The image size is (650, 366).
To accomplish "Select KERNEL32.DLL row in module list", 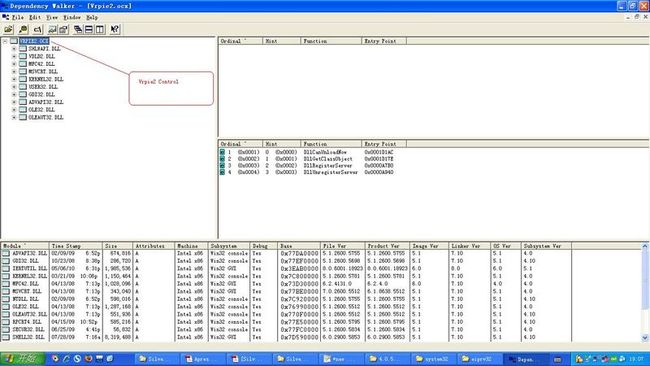I will 286,276.
